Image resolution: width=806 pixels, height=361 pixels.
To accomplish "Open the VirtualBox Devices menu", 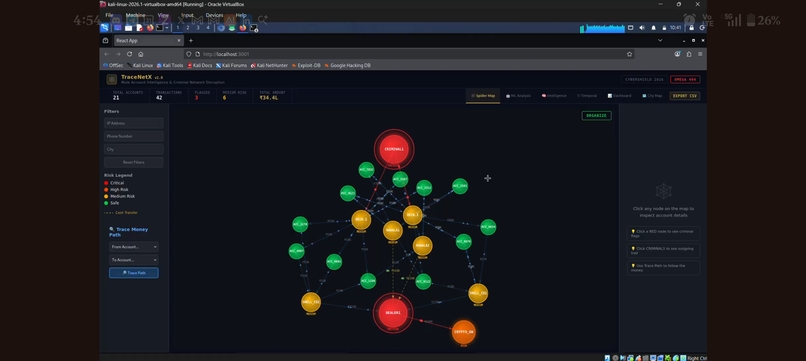I will point(214,15).
